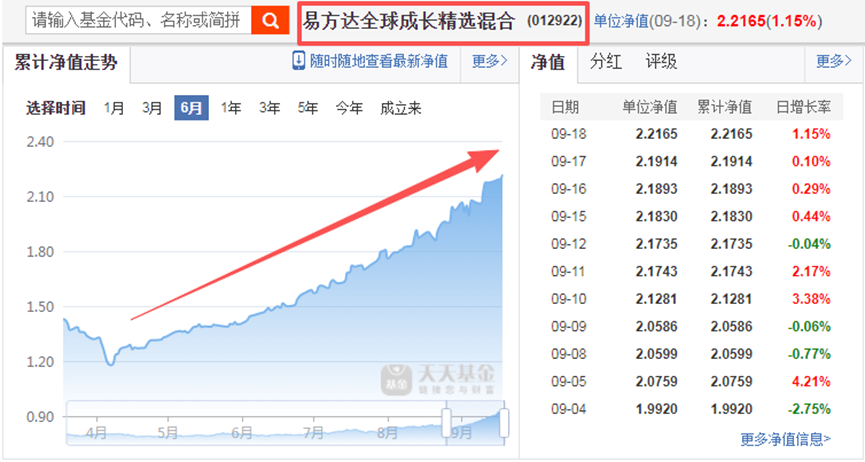Select the 3年 time range
Image resolution: width=865 pixels, height=462 pixels.
click(x=269, y=108)
